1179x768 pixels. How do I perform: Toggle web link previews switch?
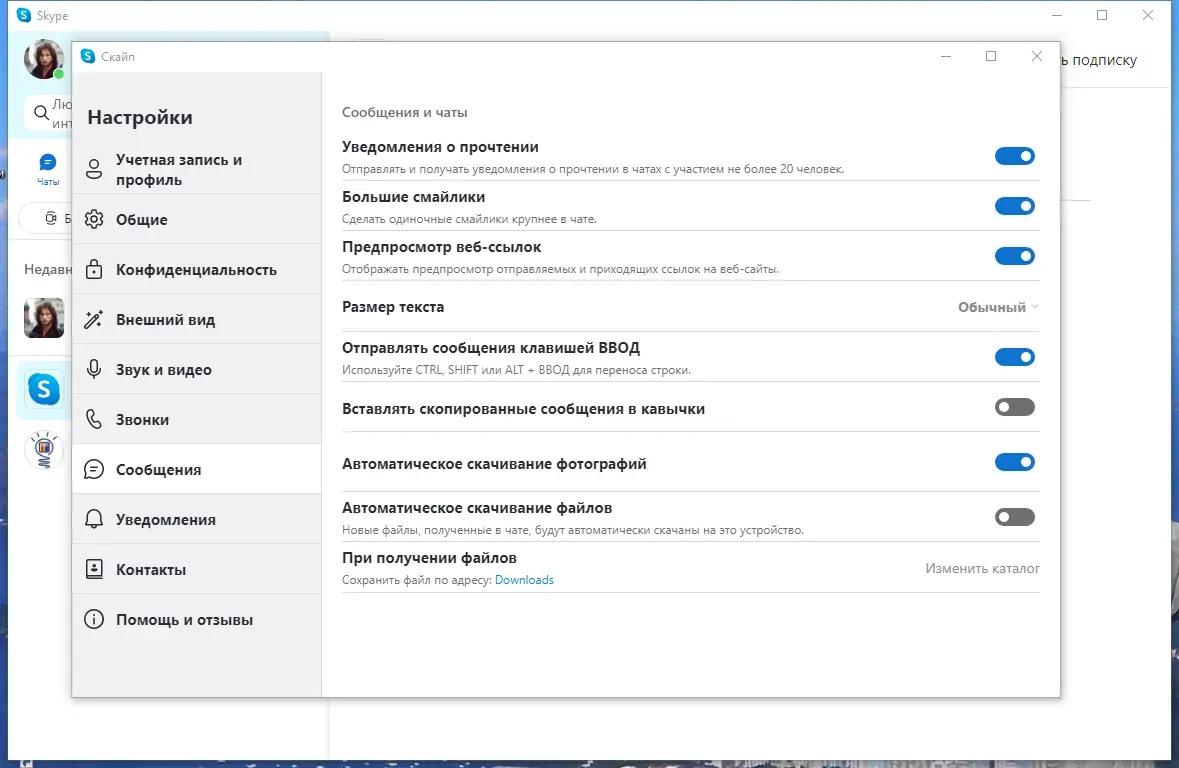pyautogui.click(x=1014, y=256)
